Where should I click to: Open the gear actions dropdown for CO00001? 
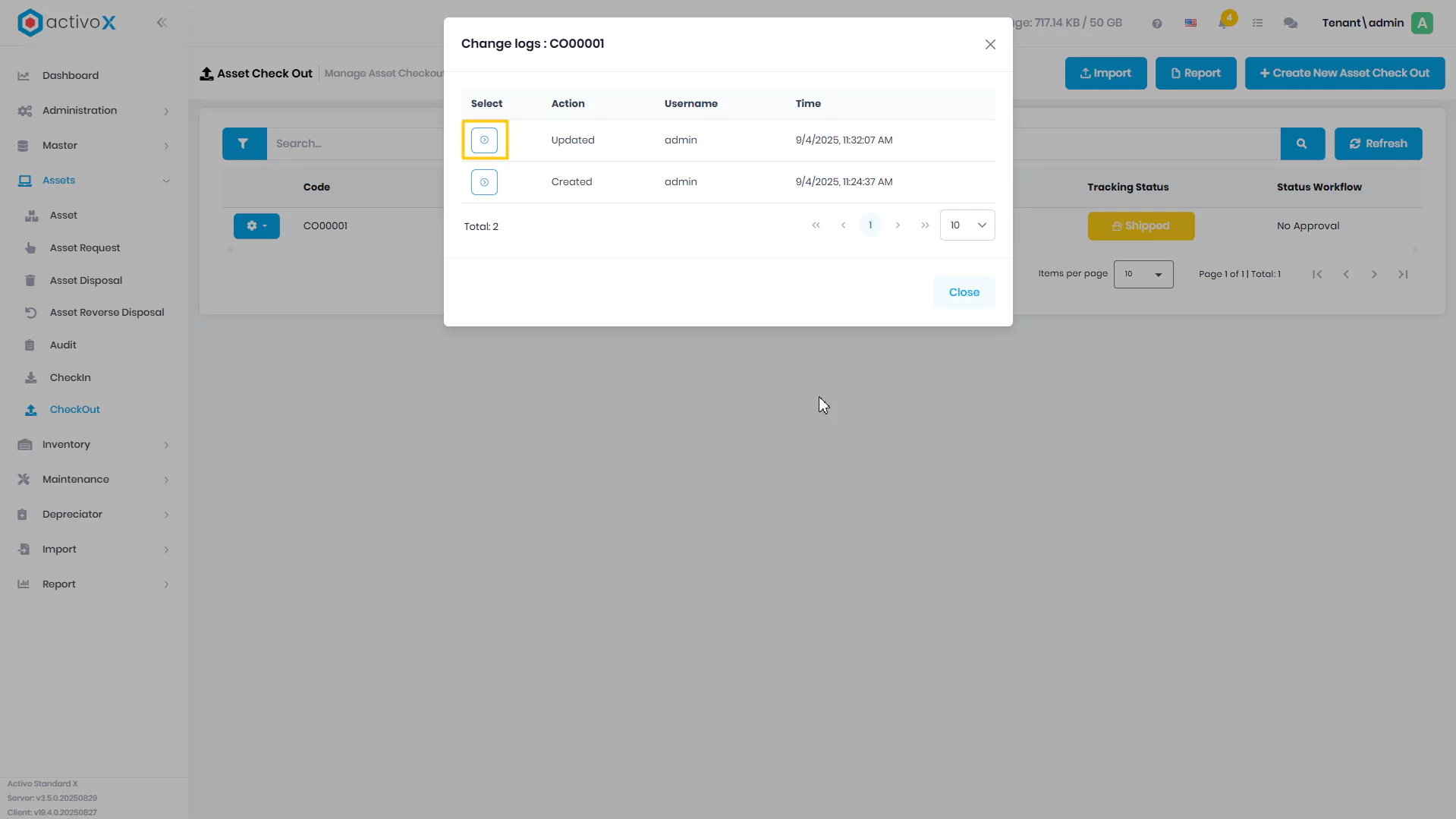click(256, 226)
